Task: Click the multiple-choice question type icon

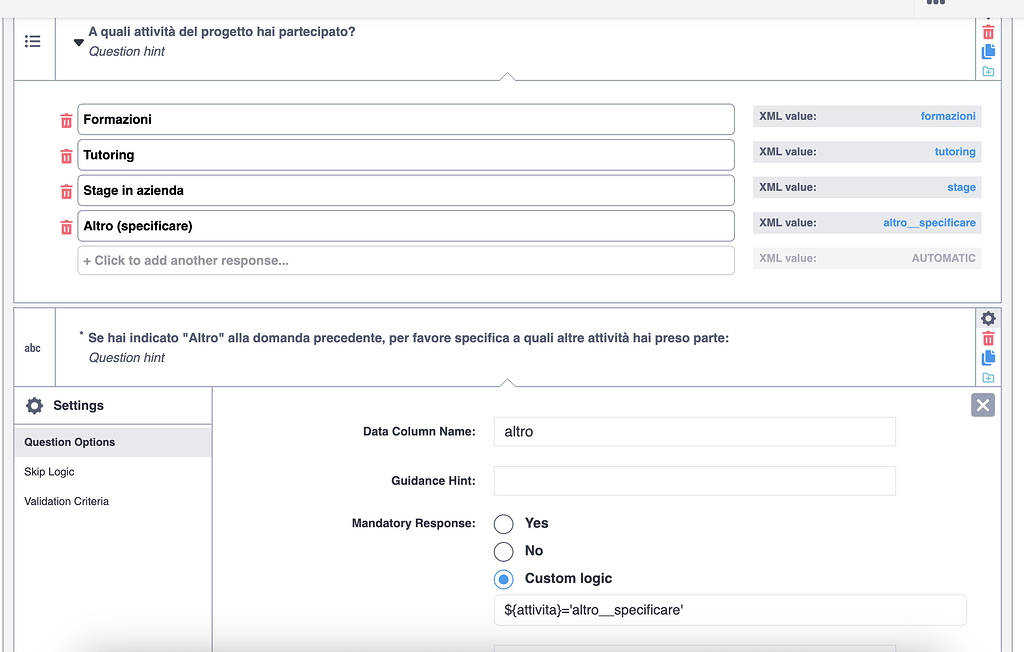Action: pos(33,41)
